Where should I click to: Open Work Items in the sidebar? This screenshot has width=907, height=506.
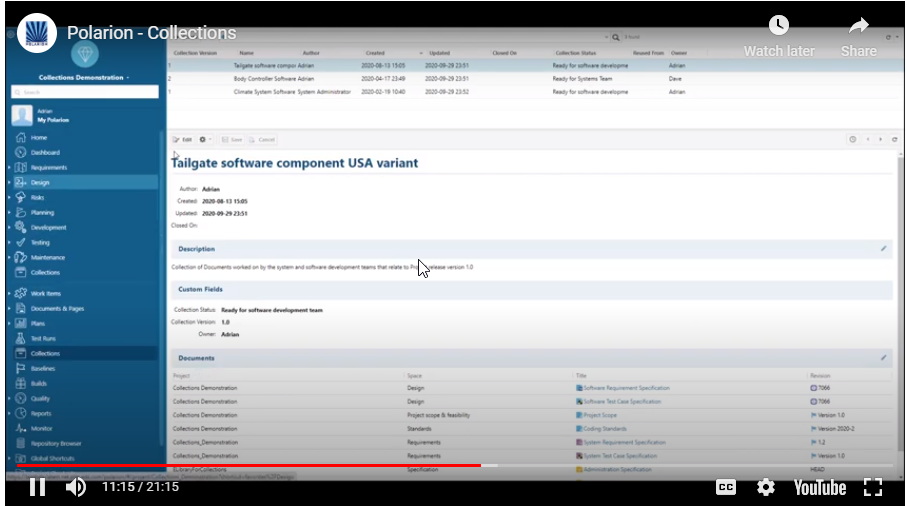(46, 294)
